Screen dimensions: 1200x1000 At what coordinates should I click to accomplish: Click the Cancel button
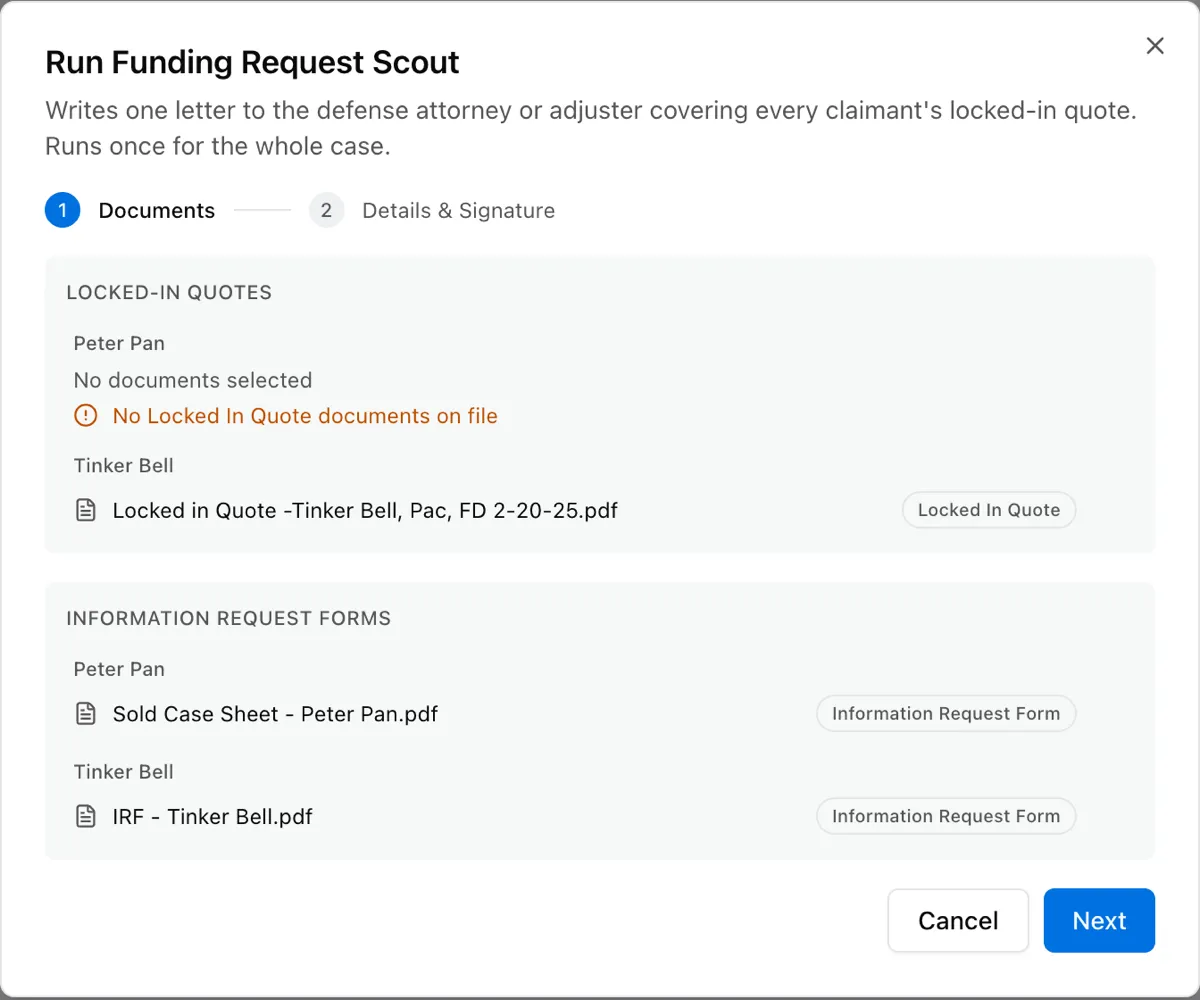[x=958, y=920]
